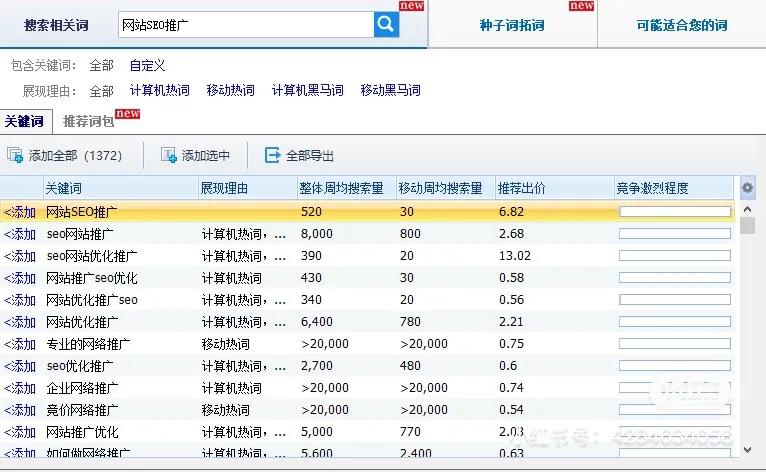Viewport: 766px width, 472px height.
Task: Select the 竞价网络推广 keyword cell
Action: coord(82,410)
